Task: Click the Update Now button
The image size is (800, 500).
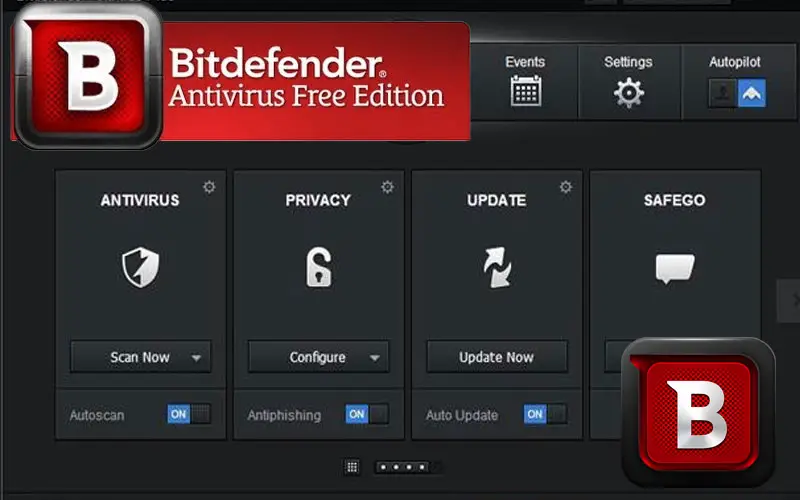Action: 497,357
